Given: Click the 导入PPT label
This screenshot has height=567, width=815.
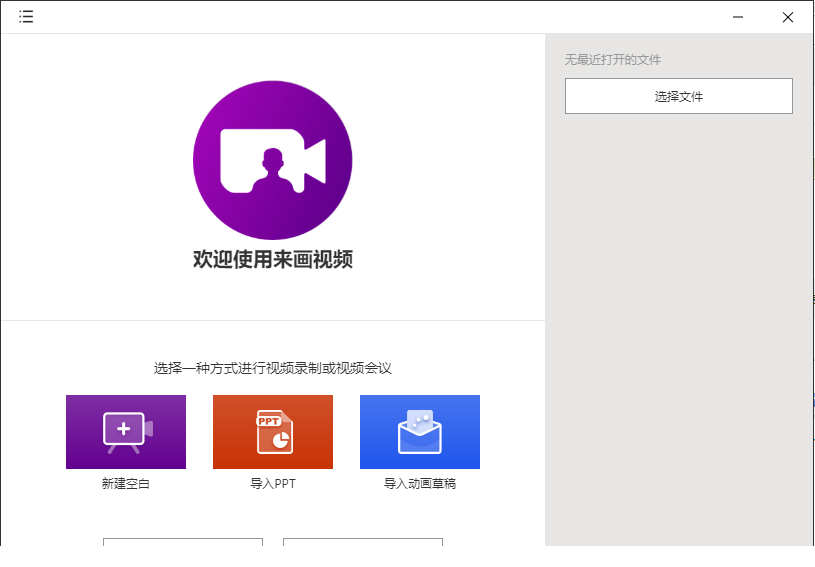Looking at the screenshot, I should [x=273, y=484].
